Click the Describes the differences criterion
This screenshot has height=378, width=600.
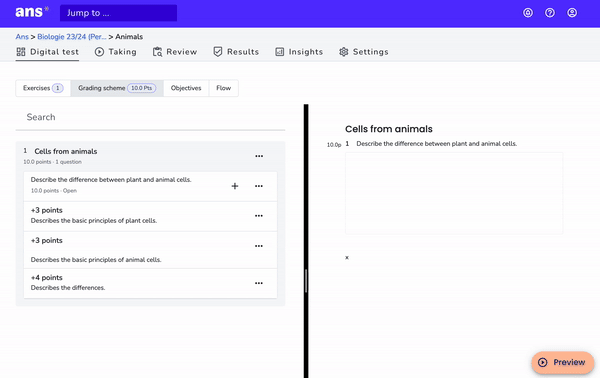coord(150,283)
